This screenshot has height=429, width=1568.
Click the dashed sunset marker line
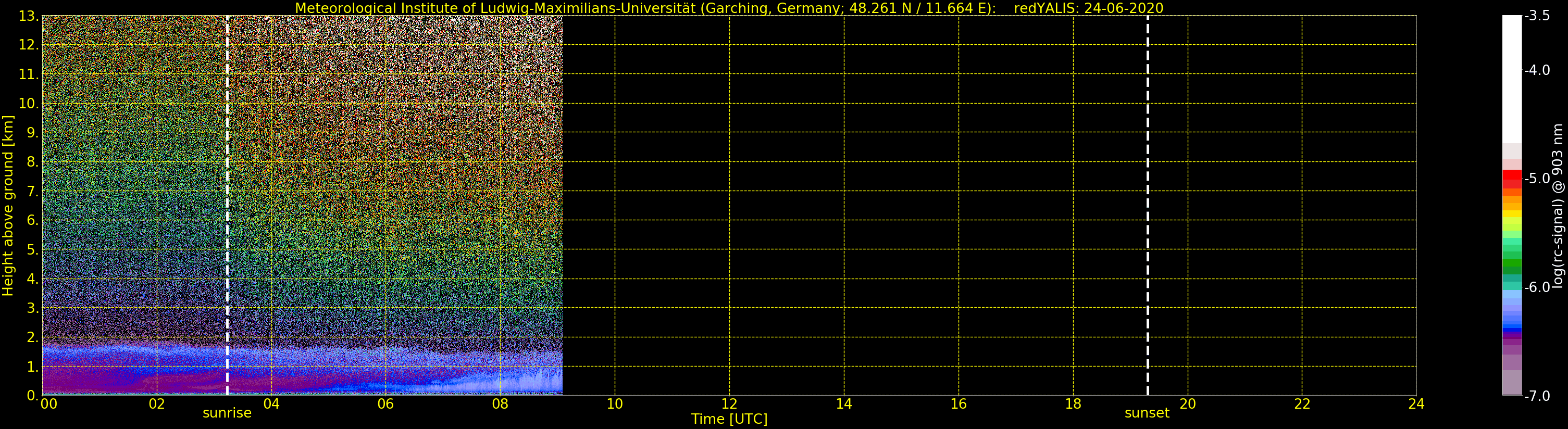pyautogui.click(x=1148, y=206)
